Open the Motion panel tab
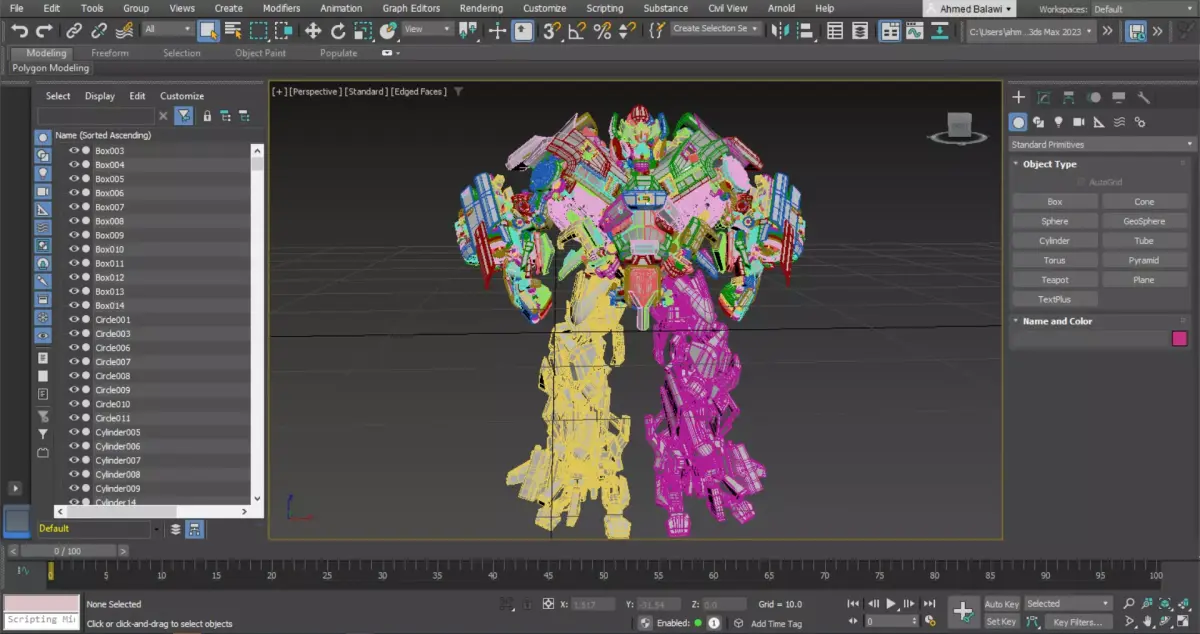 [x=1094, y=97]
